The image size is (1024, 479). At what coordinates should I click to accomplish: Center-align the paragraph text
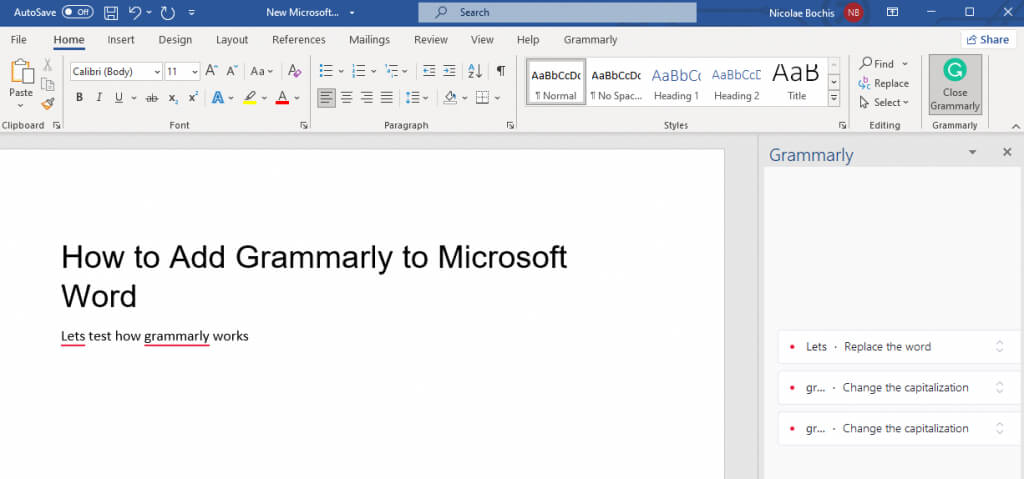pos(347,97)
